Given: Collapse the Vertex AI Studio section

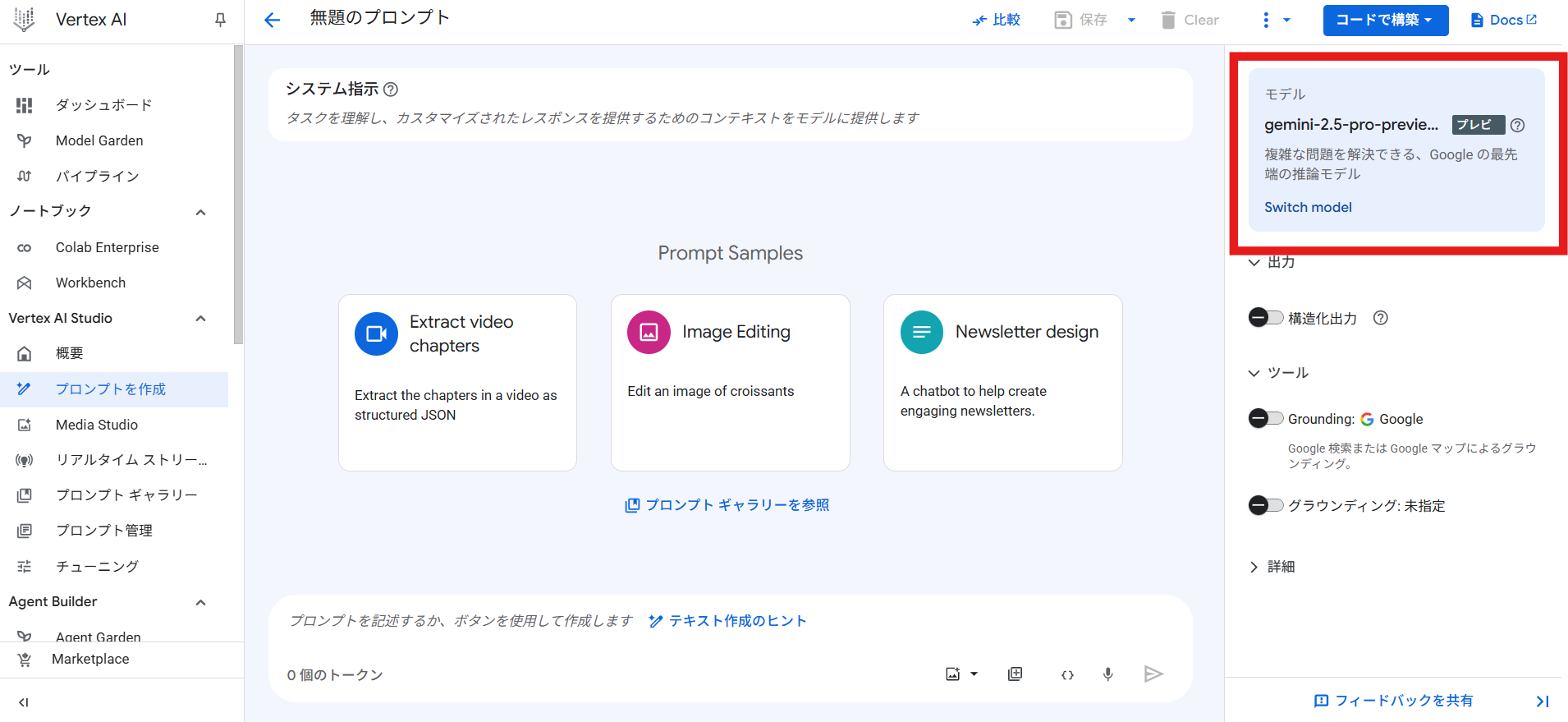Looking at the screenshot, I should pyautogui.click(x=200, y=319).
